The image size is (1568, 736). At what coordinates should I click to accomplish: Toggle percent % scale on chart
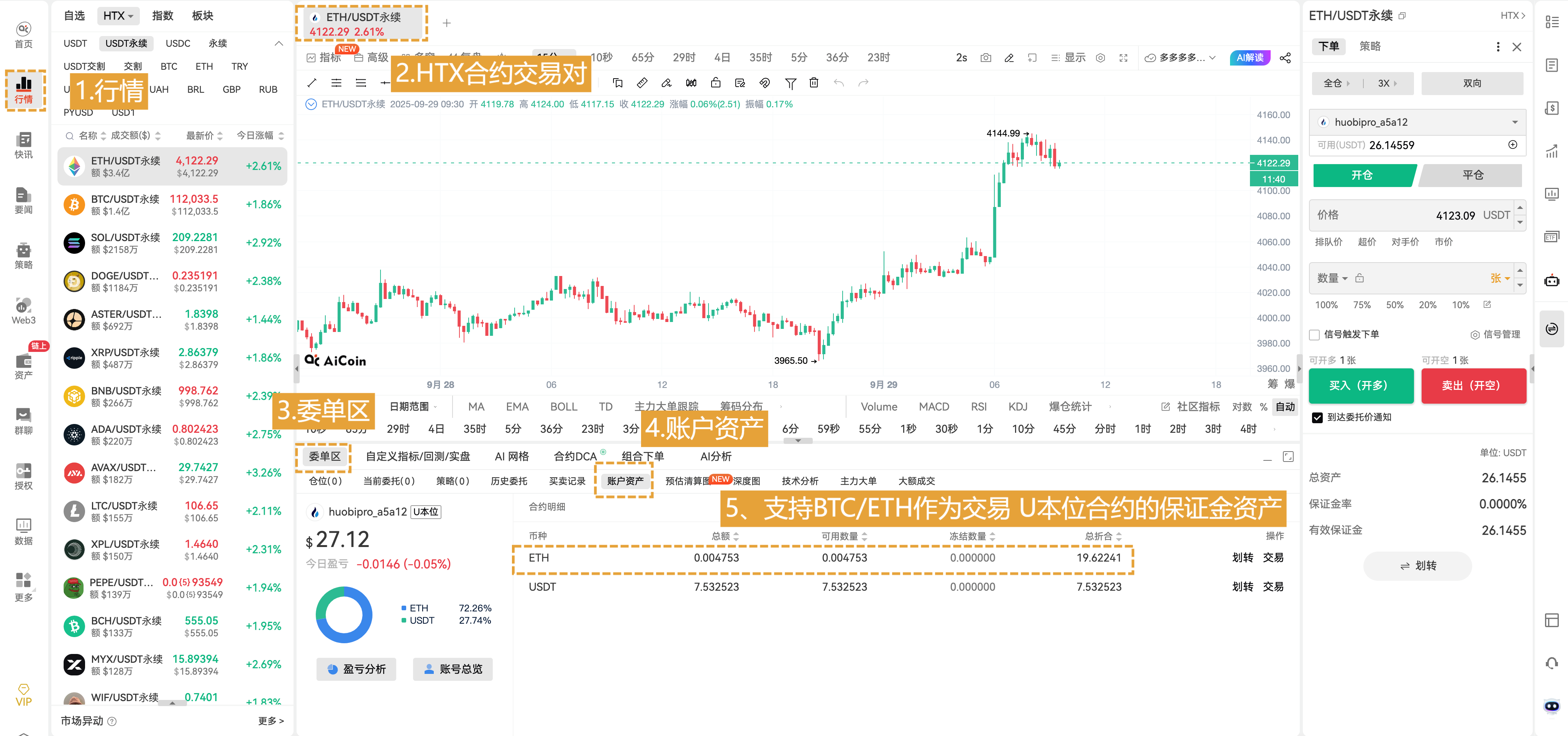click(x=1264, y=407)
